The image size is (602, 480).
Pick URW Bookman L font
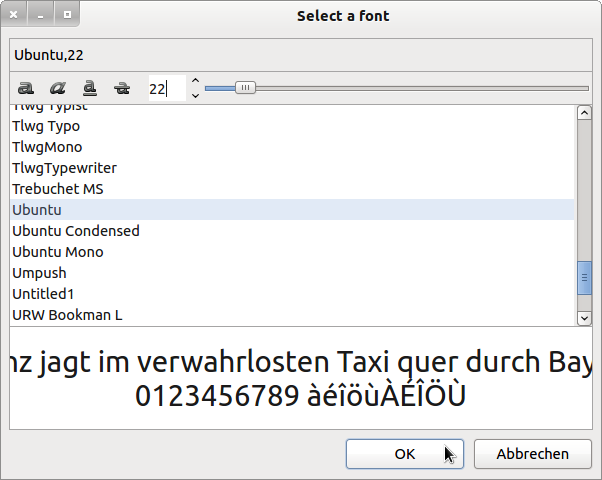67,315
